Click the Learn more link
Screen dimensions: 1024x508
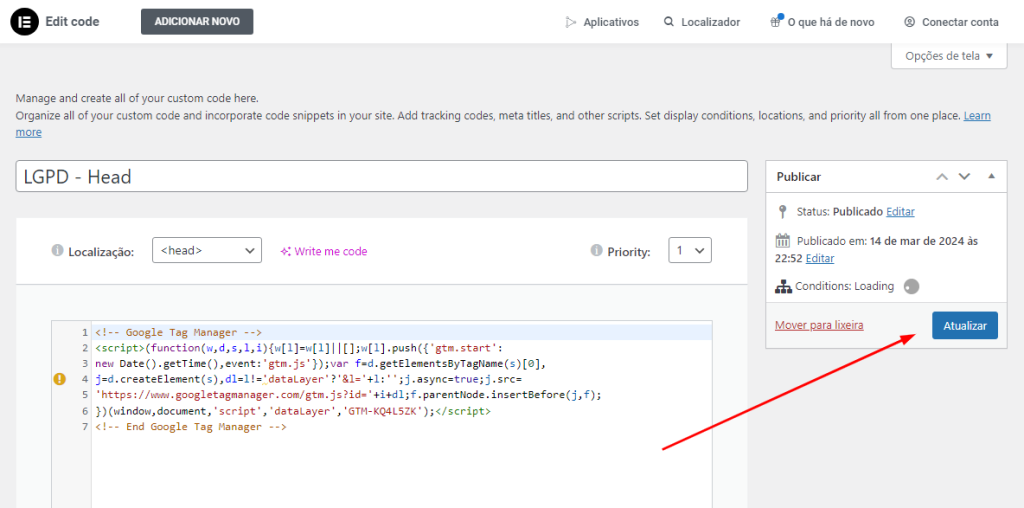point(978,116)
